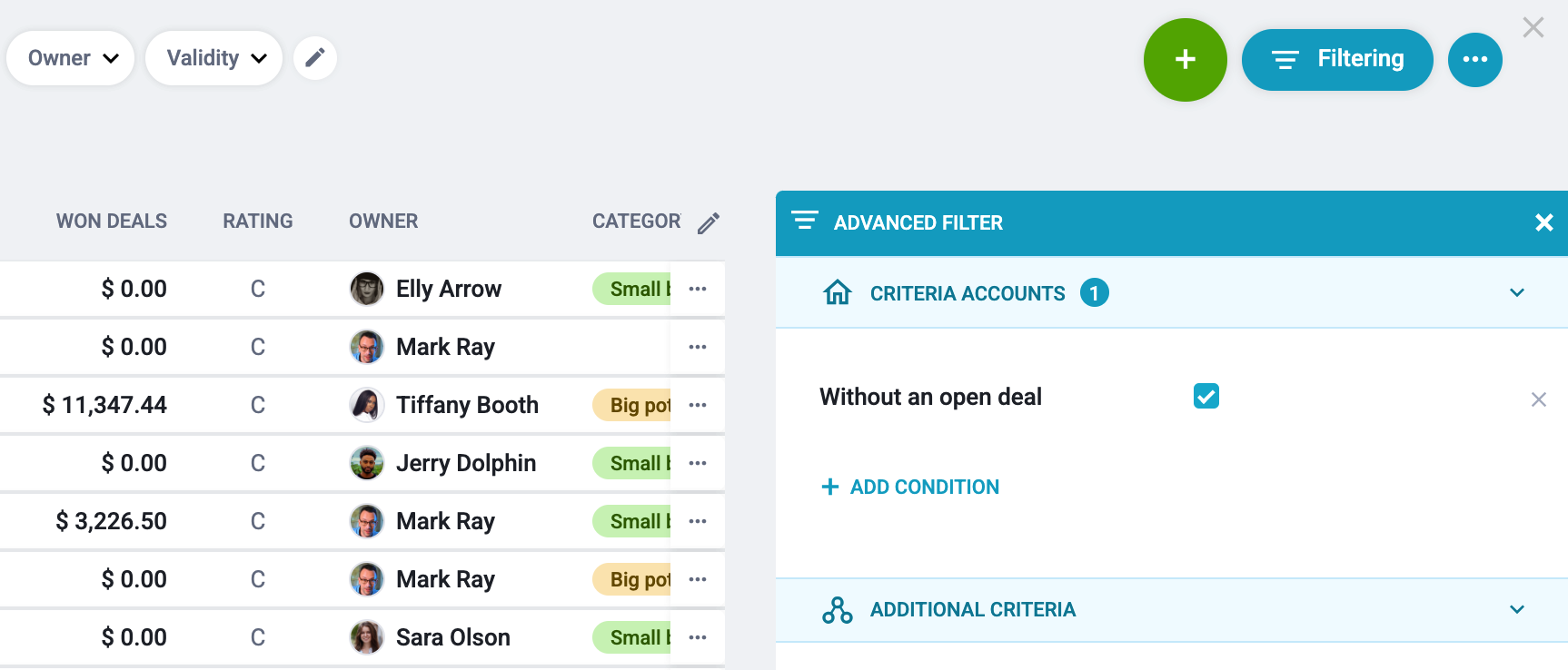1568x670 pixels.
Task: Click the Filtering button
Action: tap(1337, 60)
